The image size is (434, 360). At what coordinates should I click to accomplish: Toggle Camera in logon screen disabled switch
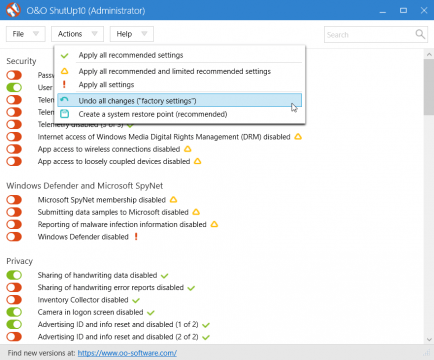pos(14,312)
